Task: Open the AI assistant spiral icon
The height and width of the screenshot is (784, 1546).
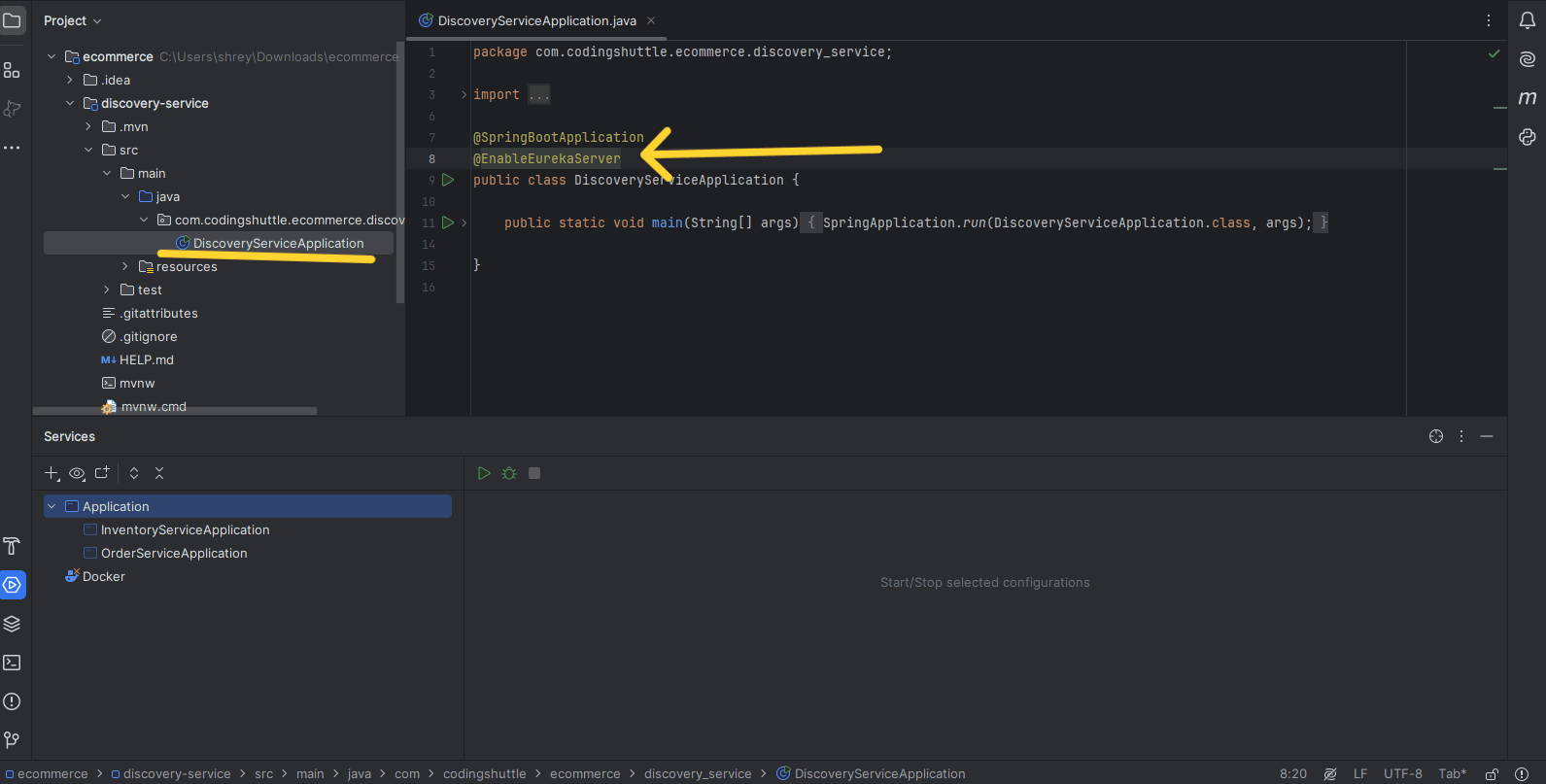Action: 1528,59
